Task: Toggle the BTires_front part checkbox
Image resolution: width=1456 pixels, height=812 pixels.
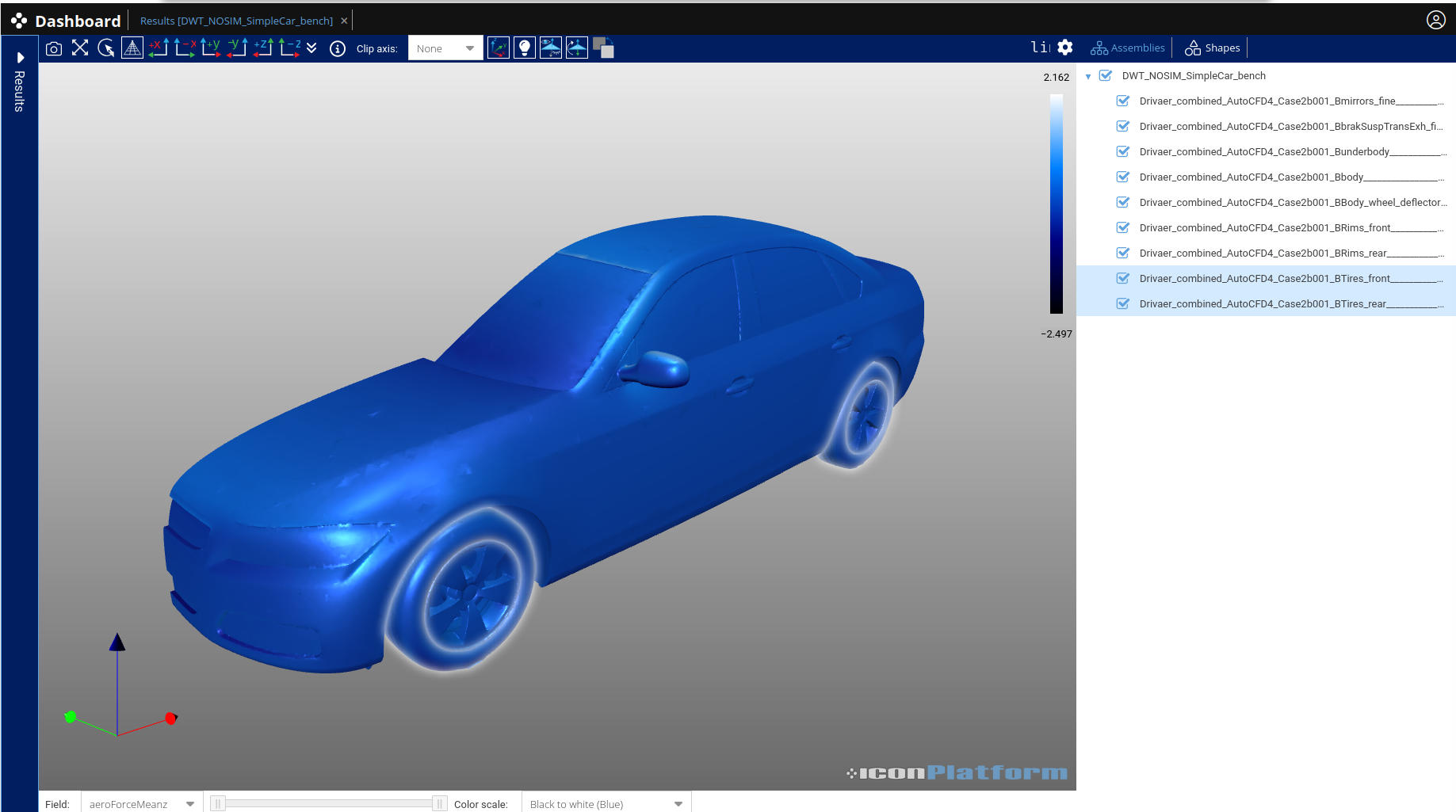Action: point(1123,278)
